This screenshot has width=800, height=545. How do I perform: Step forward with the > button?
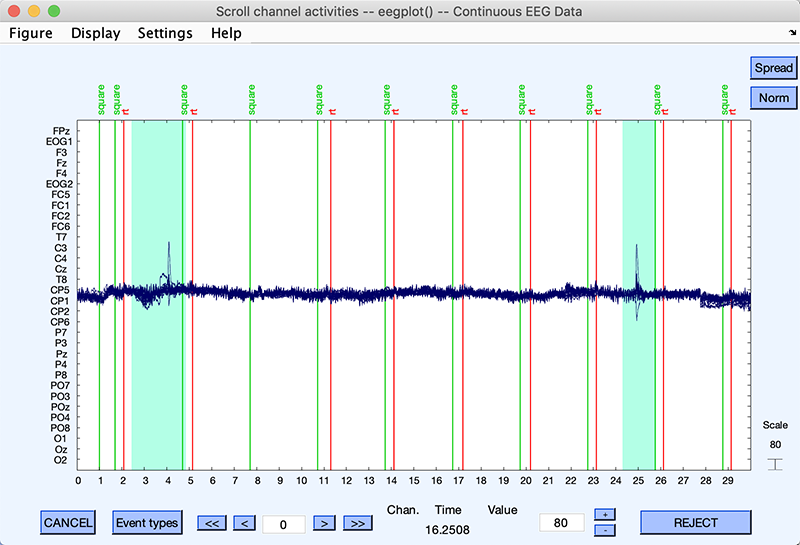tap(323, 522)
